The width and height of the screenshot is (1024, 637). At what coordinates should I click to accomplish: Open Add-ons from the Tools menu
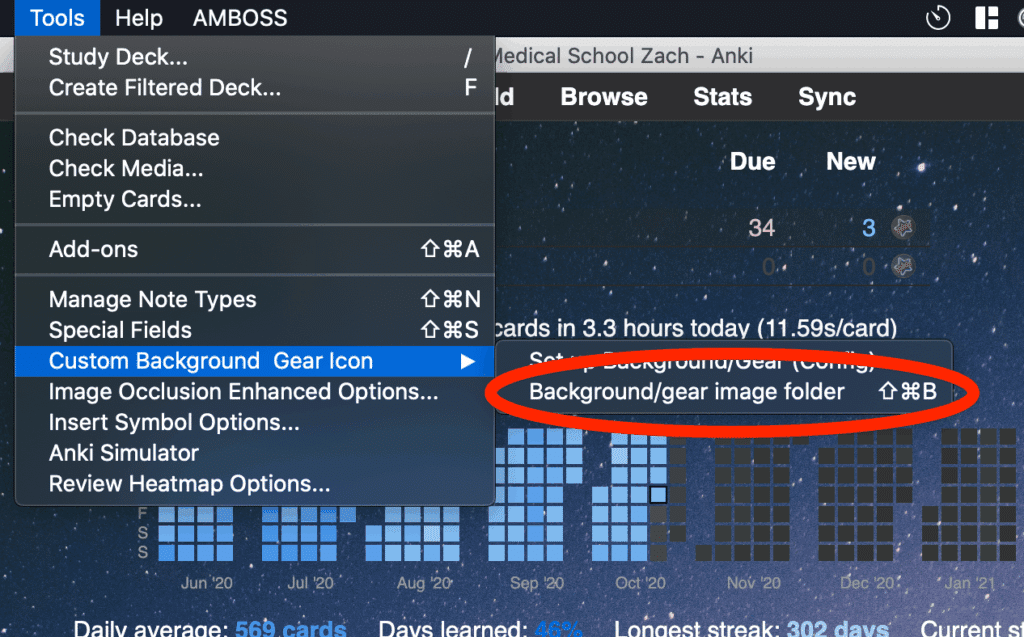[255, 249]
